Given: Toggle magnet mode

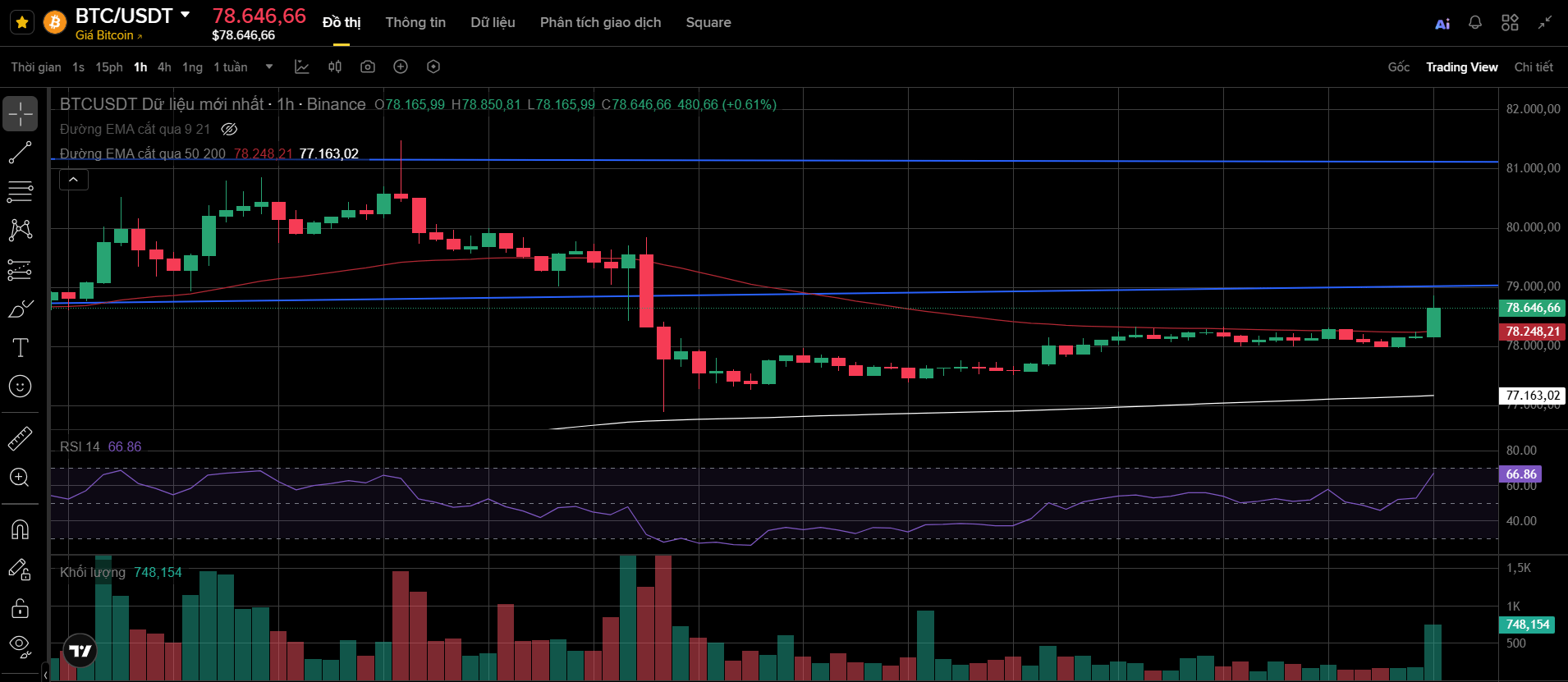Looking at the screenshot, I should 21,529.
